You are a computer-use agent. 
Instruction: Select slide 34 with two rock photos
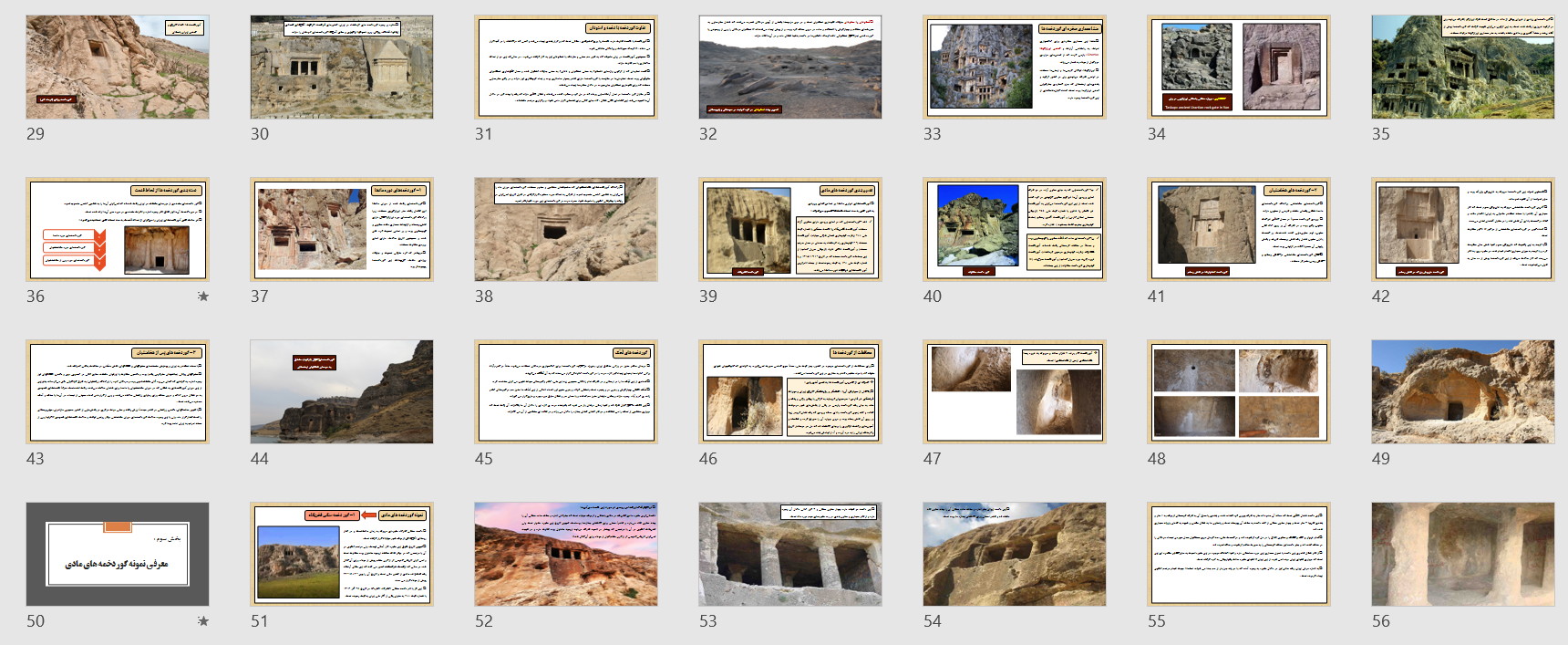[x=1238, y=67]
